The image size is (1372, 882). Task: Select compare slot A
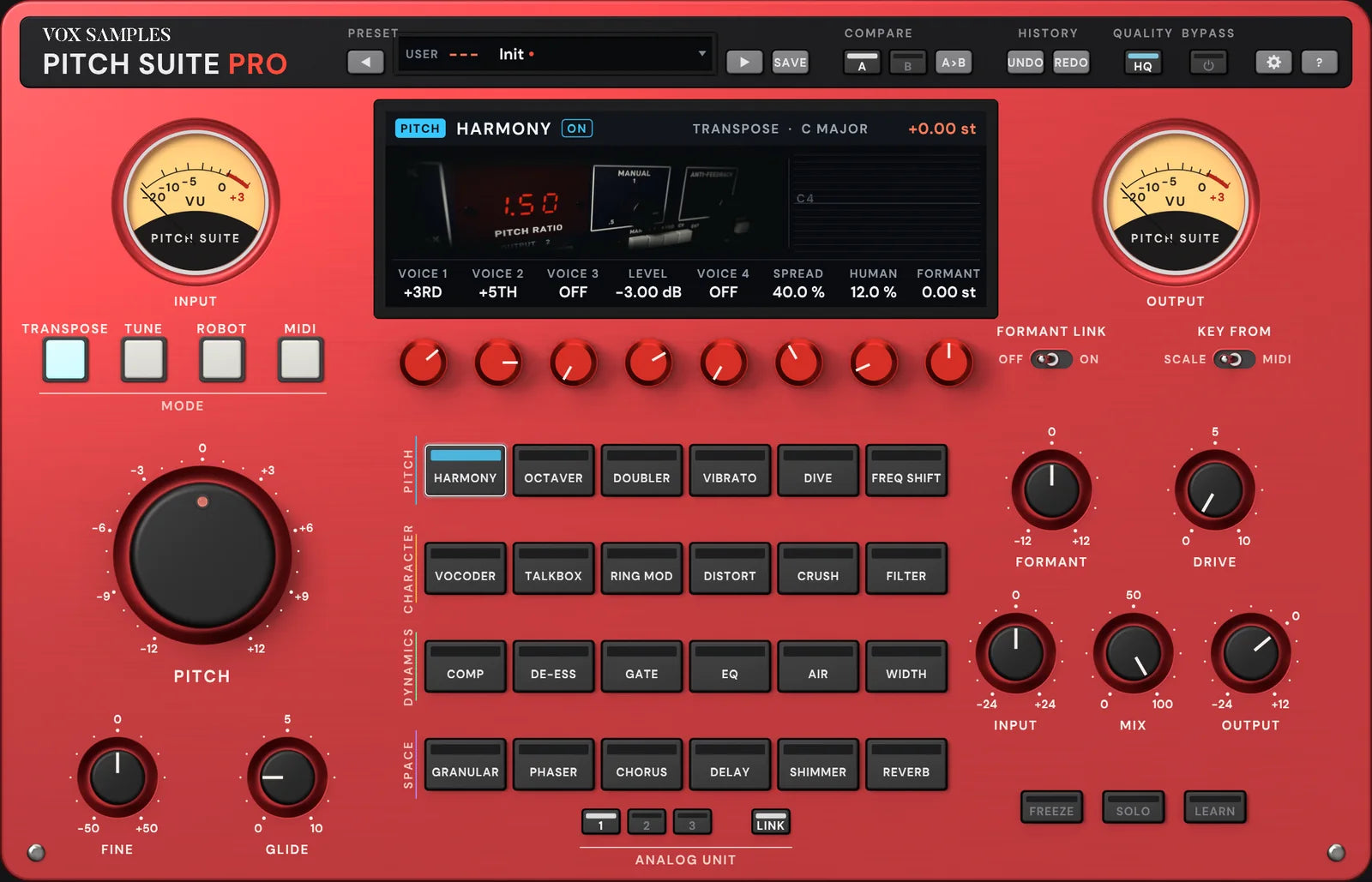point(862,63)
